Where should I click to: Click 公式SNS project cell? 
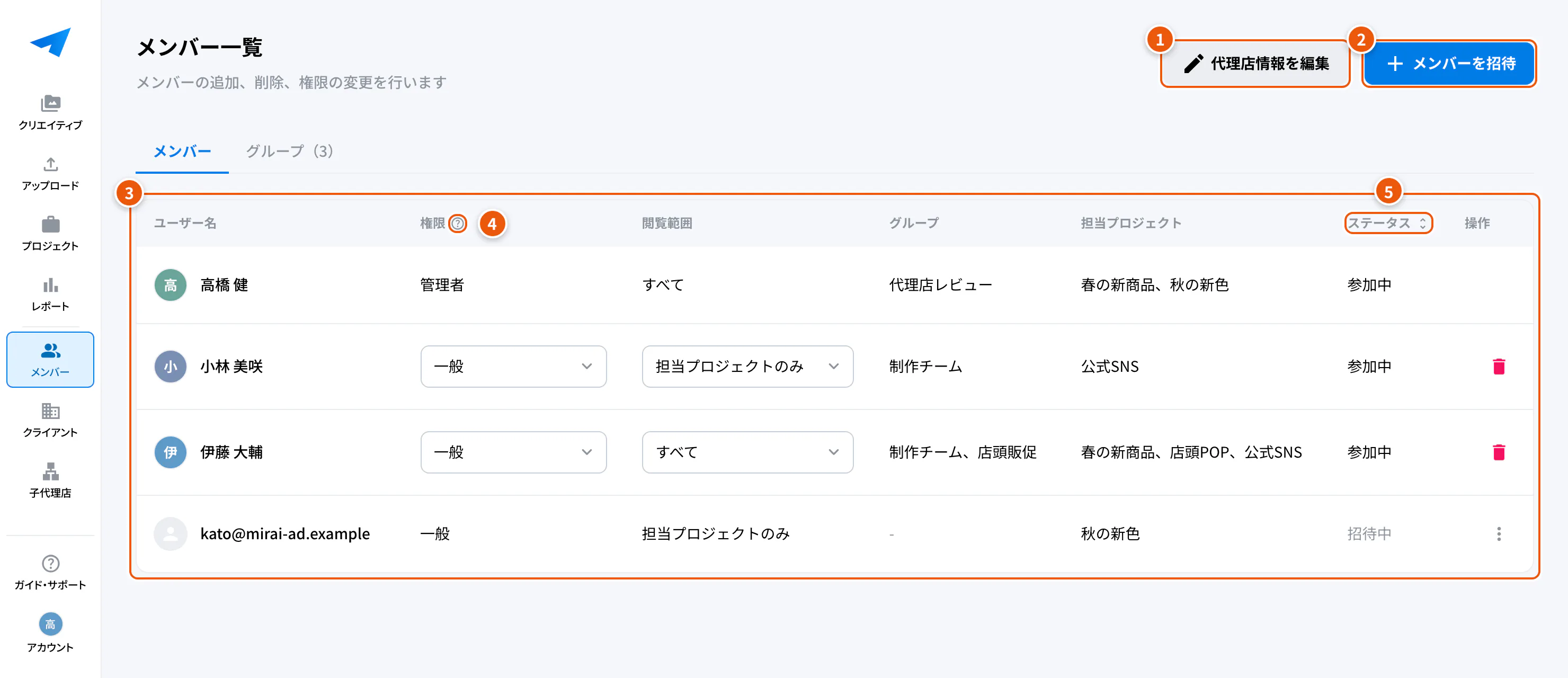coord(1109,367)
